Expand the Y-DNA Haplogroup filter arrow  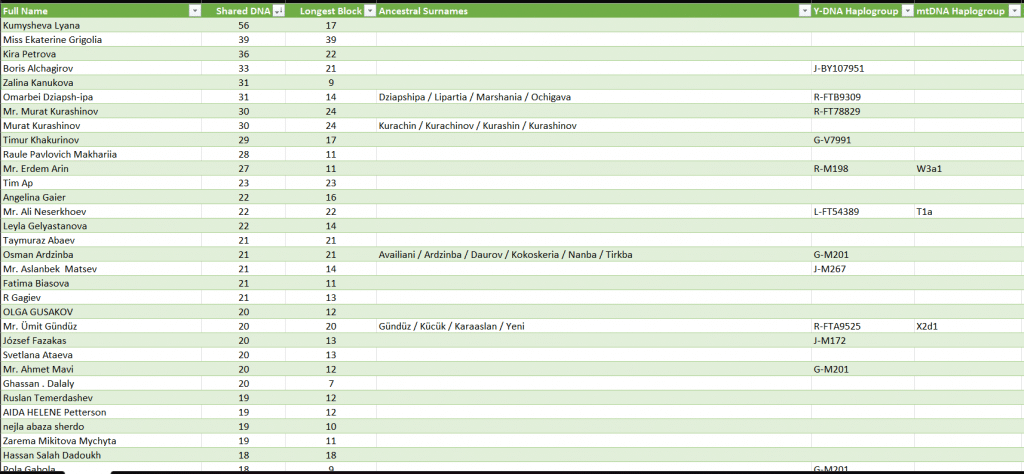pyautogui.click(x=906, y=10)
